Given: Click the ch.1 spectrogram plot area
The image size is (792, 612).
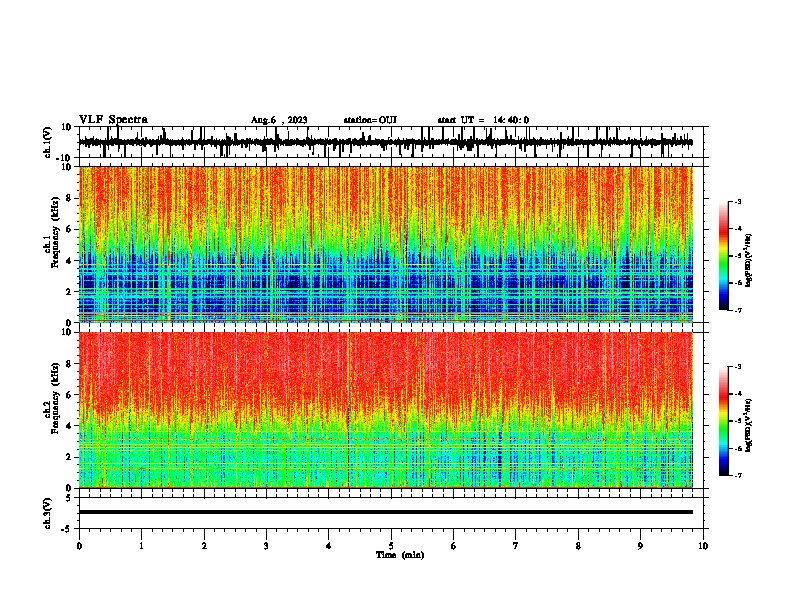Looking at the screenshot, I should click(x=386, y=244).
